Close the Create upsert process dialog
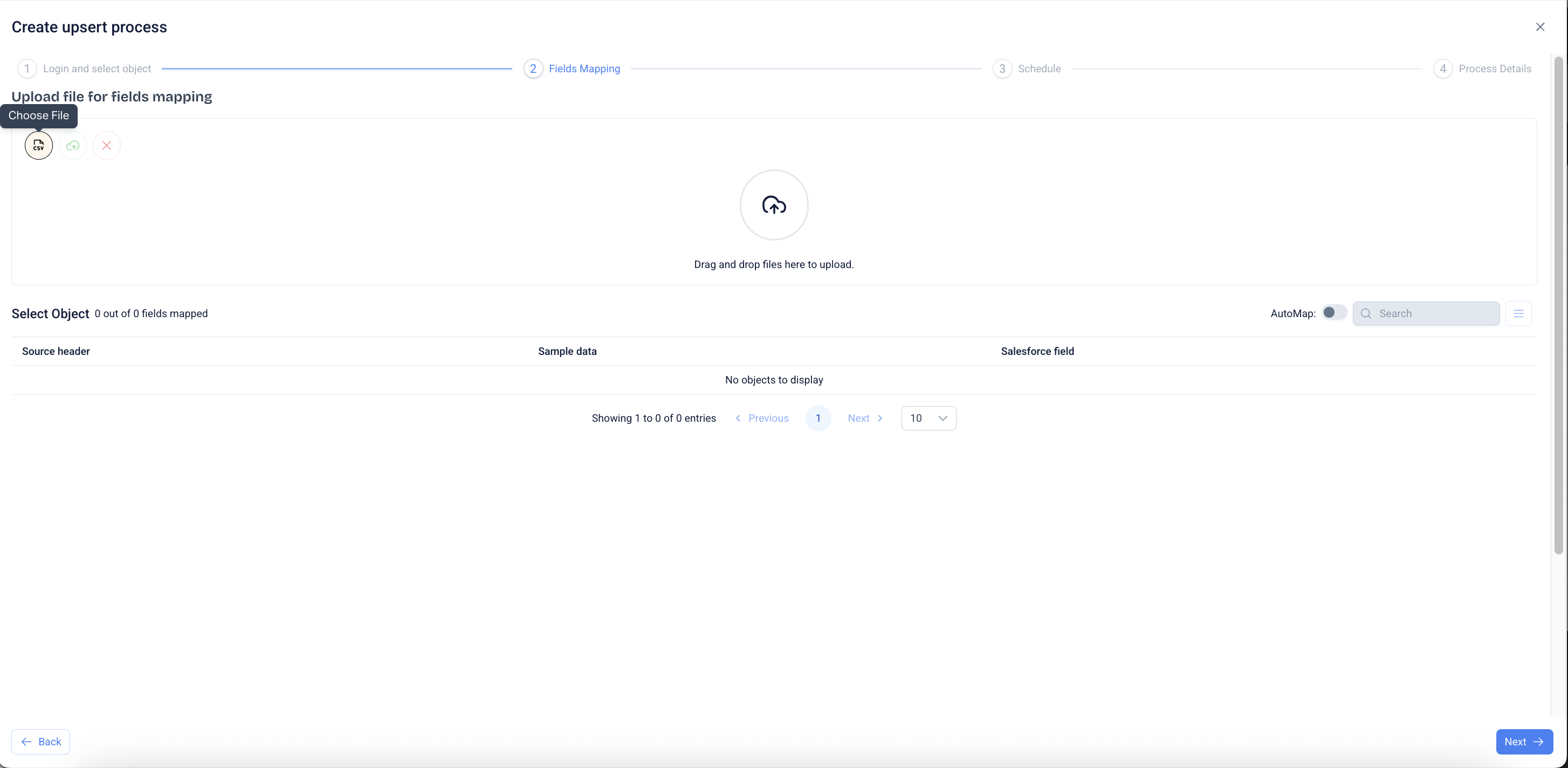Screen dimensions: 1568x768 click(x=1540, y=27)
